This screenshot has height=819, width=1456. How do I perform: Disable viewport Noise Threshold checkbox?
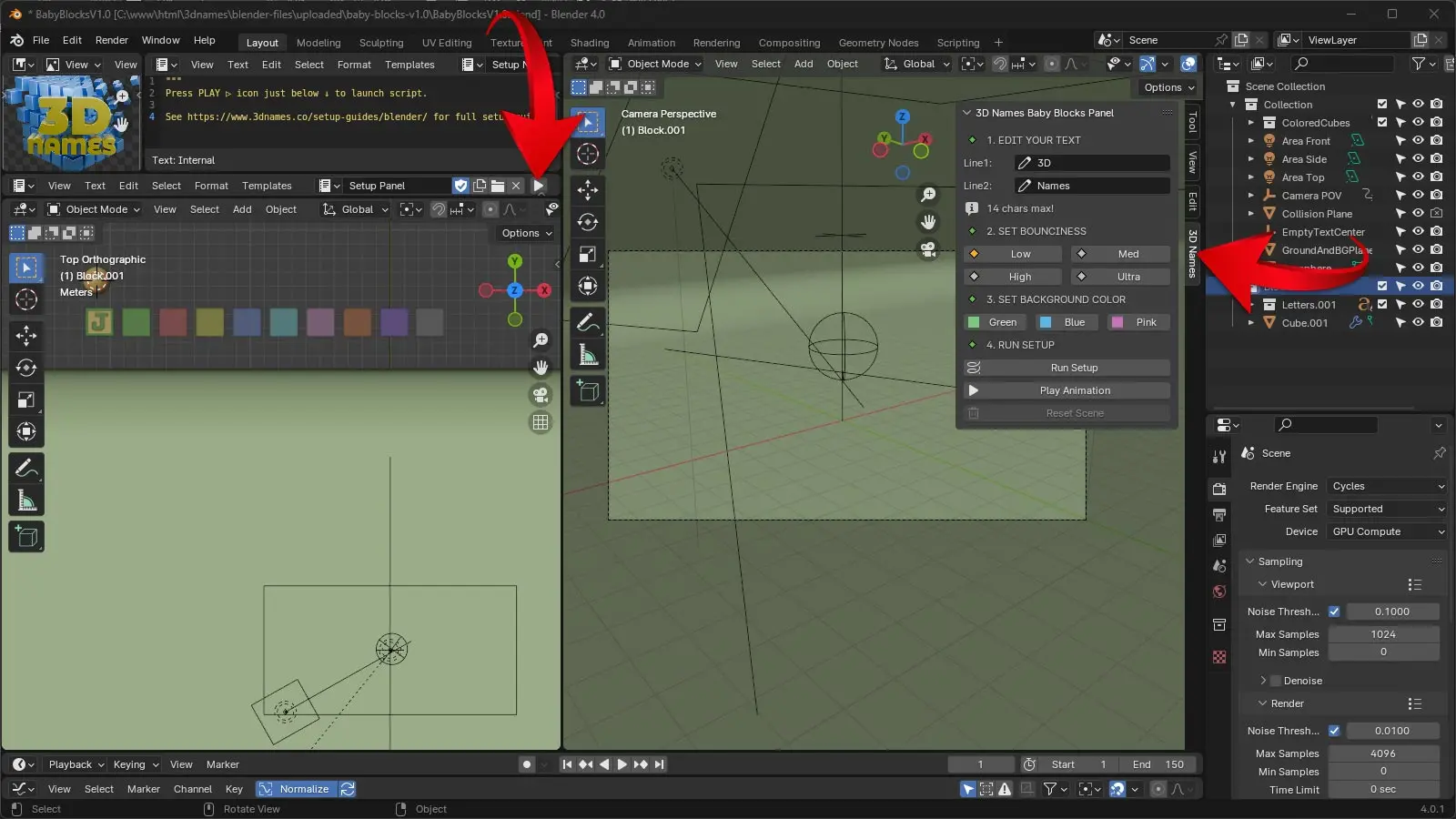point(1334,612)
